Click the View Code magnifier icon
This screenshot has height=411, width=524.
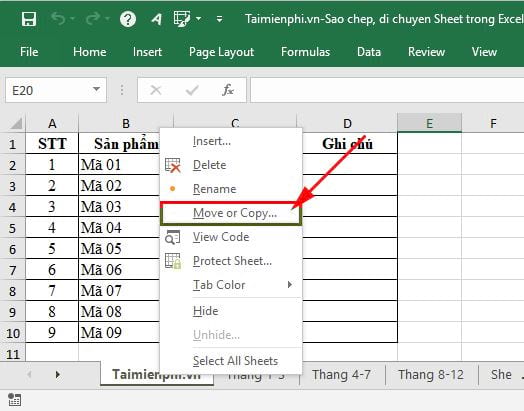tap(173, 237)
